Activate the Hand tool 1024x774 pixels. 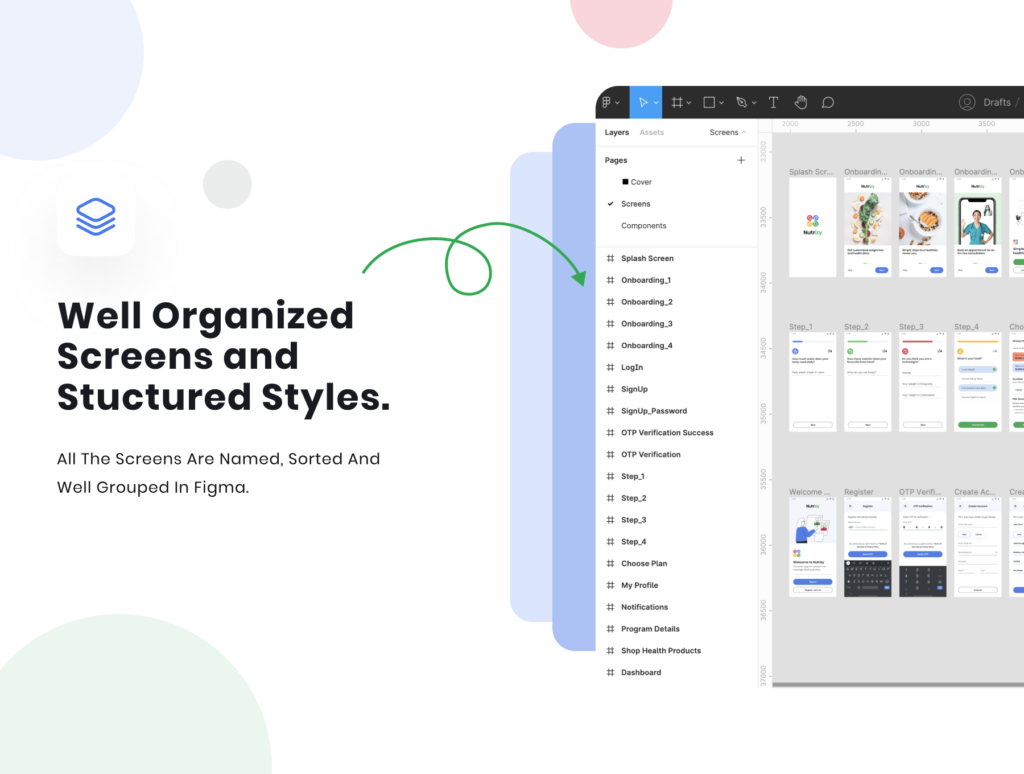800,102
